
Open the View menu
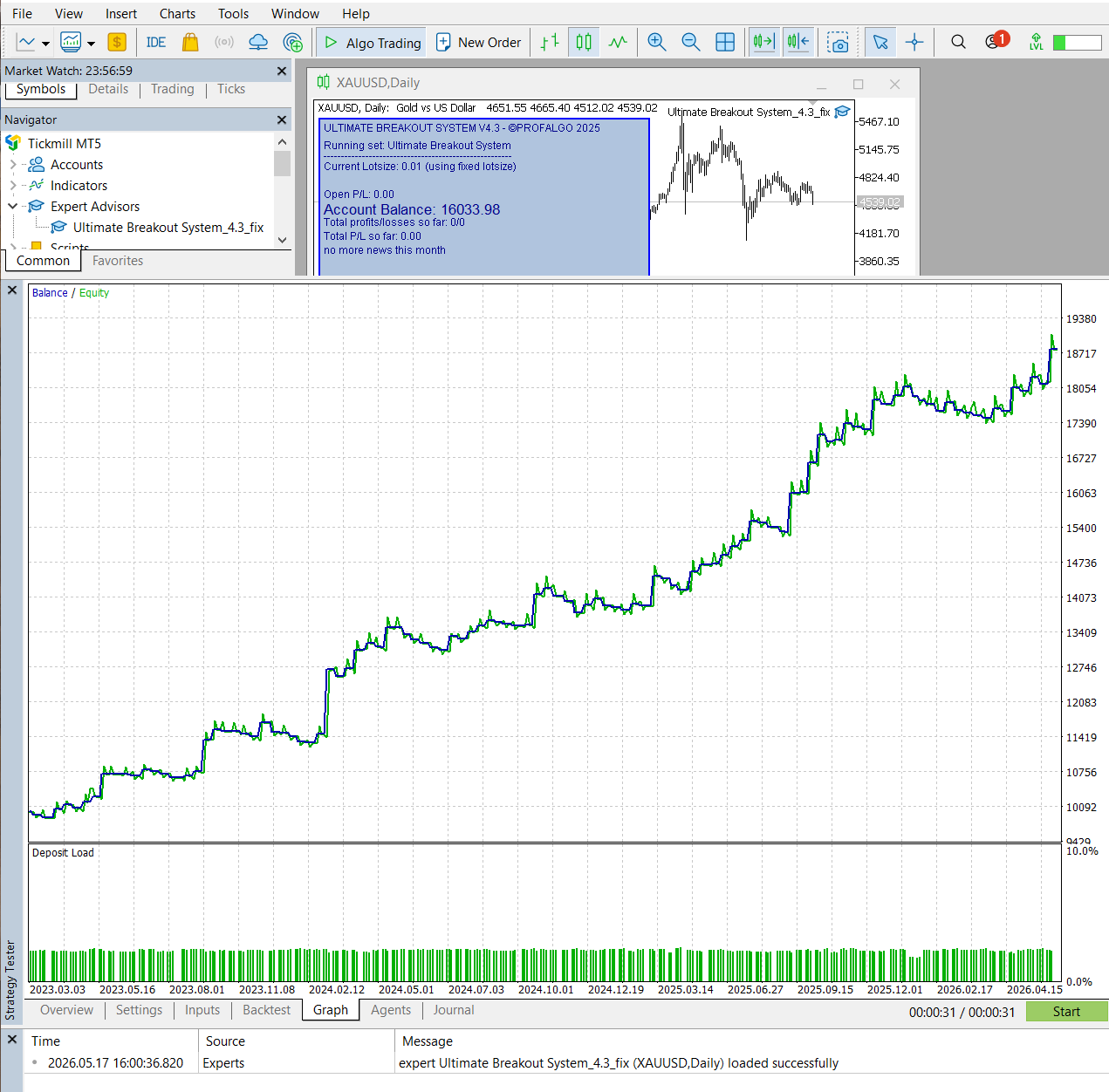69,14
